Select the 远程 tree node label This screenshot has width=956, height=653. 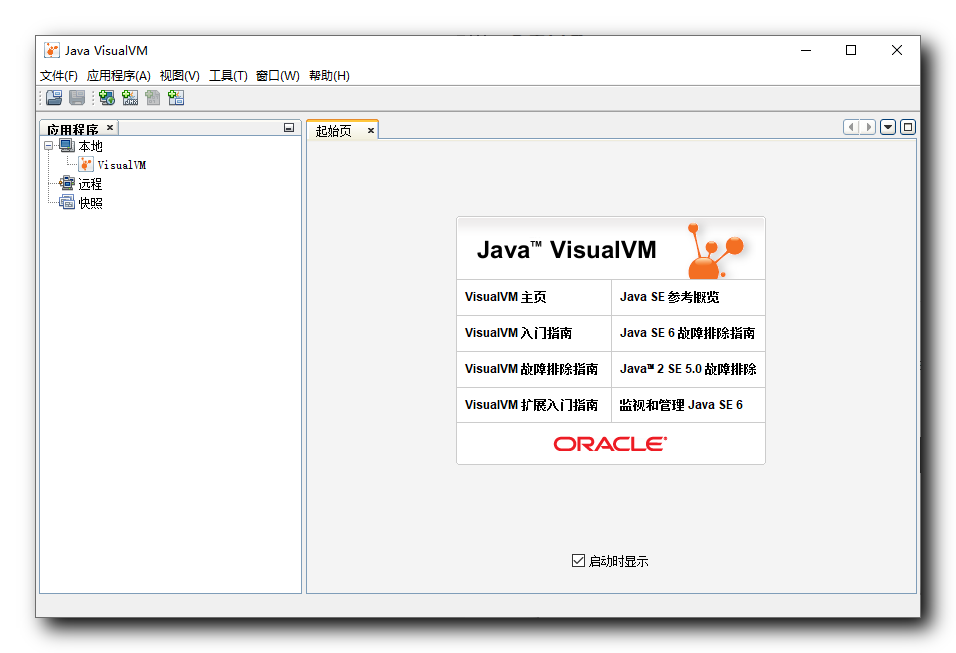[x=90, y=184]
